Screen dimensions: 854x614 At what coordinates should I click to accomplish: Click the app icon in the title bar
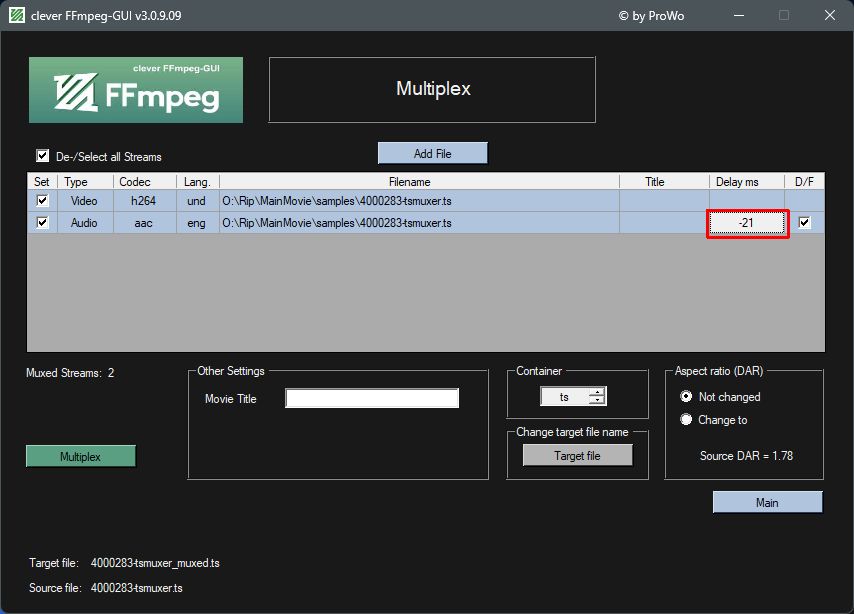tap(17, 15)
